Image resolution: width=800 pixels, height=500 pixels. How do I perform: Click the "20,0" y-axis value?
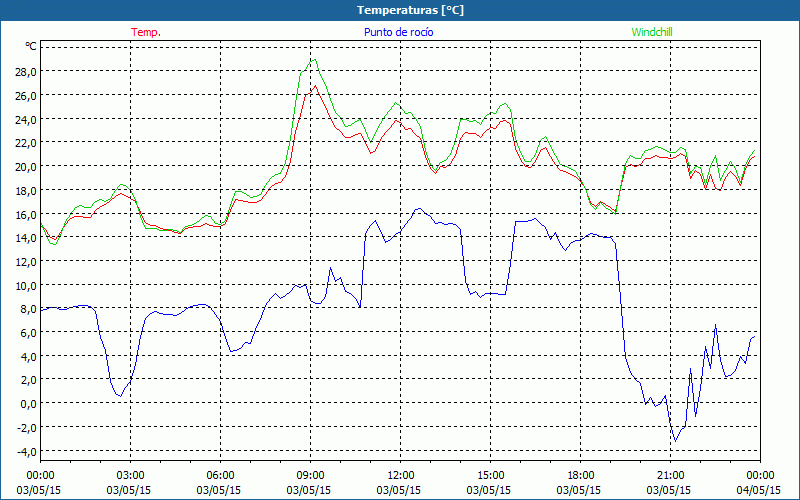click(27, 167)
